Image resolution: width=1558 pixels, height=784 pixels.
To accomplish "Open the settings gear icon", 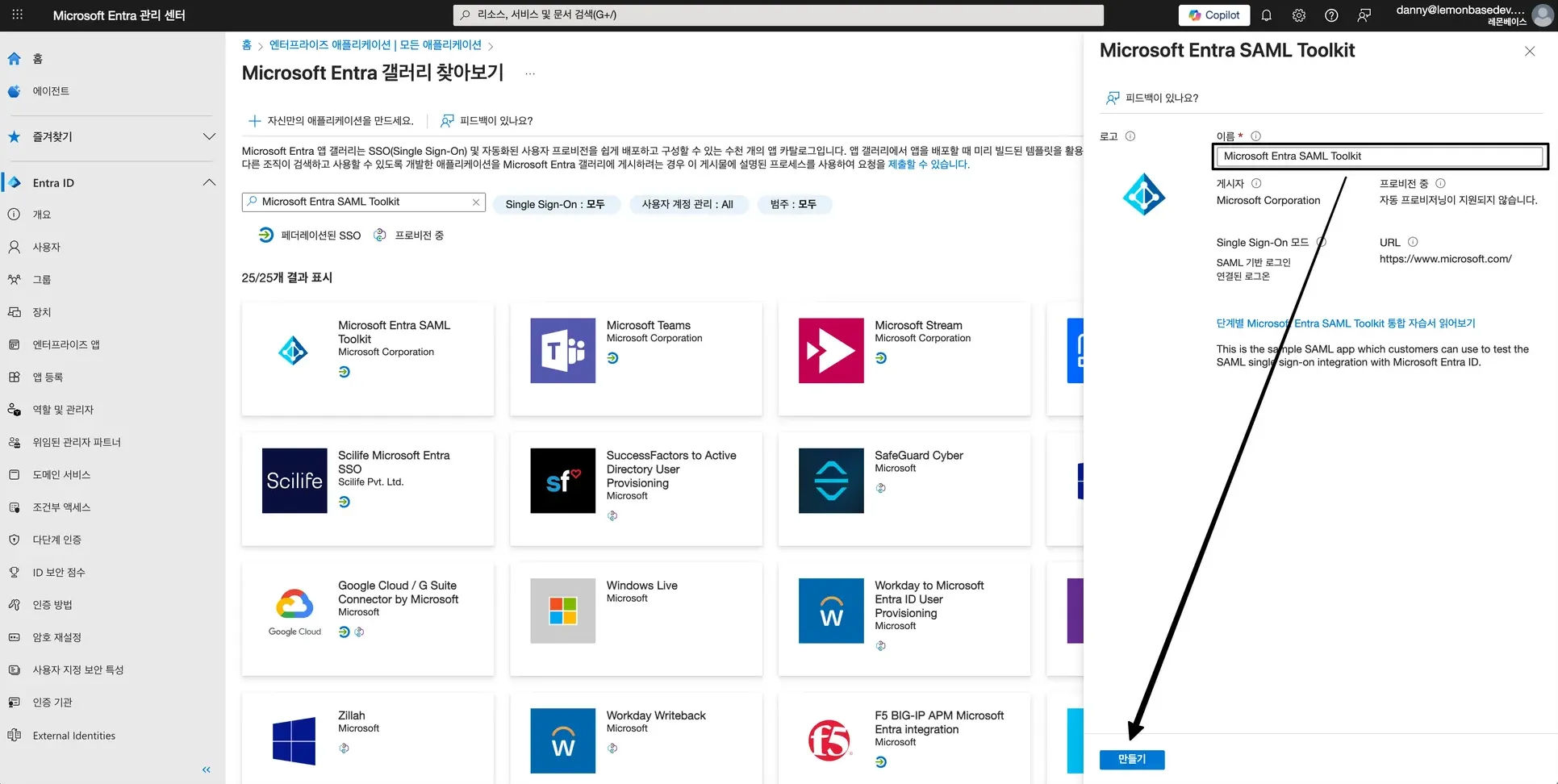I will tap(1299, 15).
